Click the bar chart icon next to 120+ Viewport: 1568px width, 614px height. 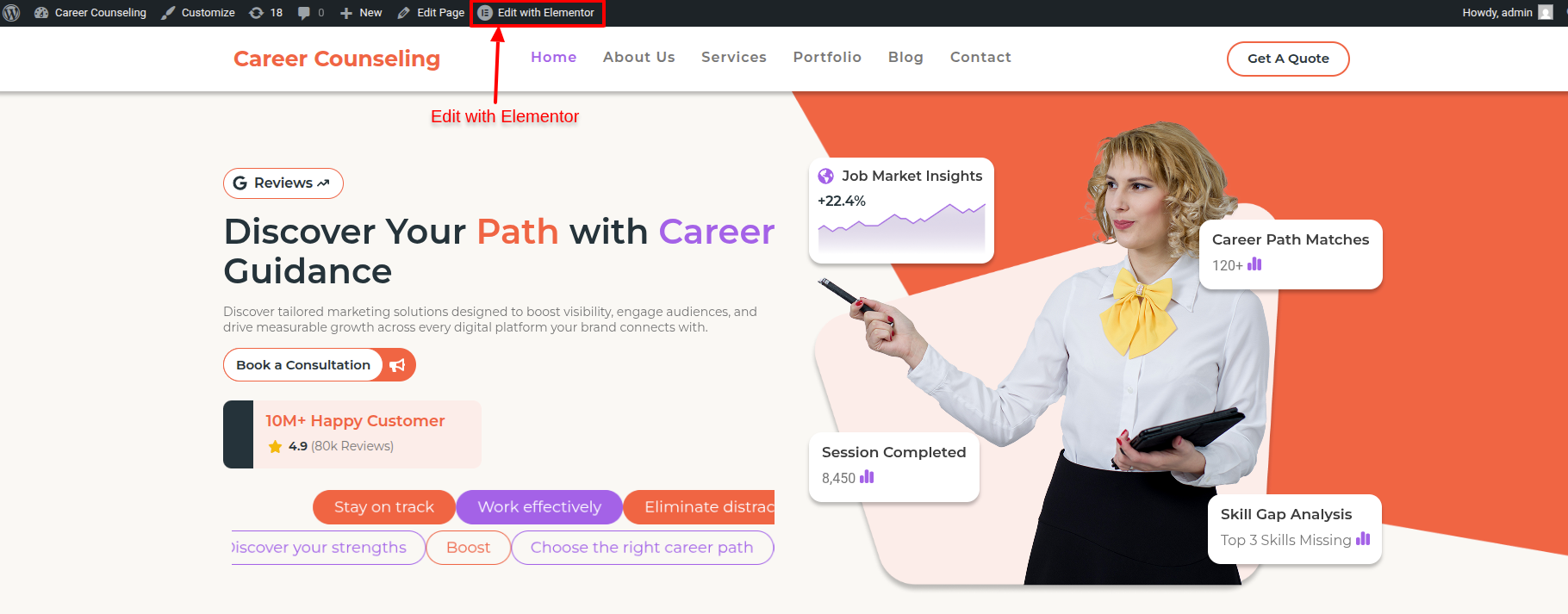1254,264
